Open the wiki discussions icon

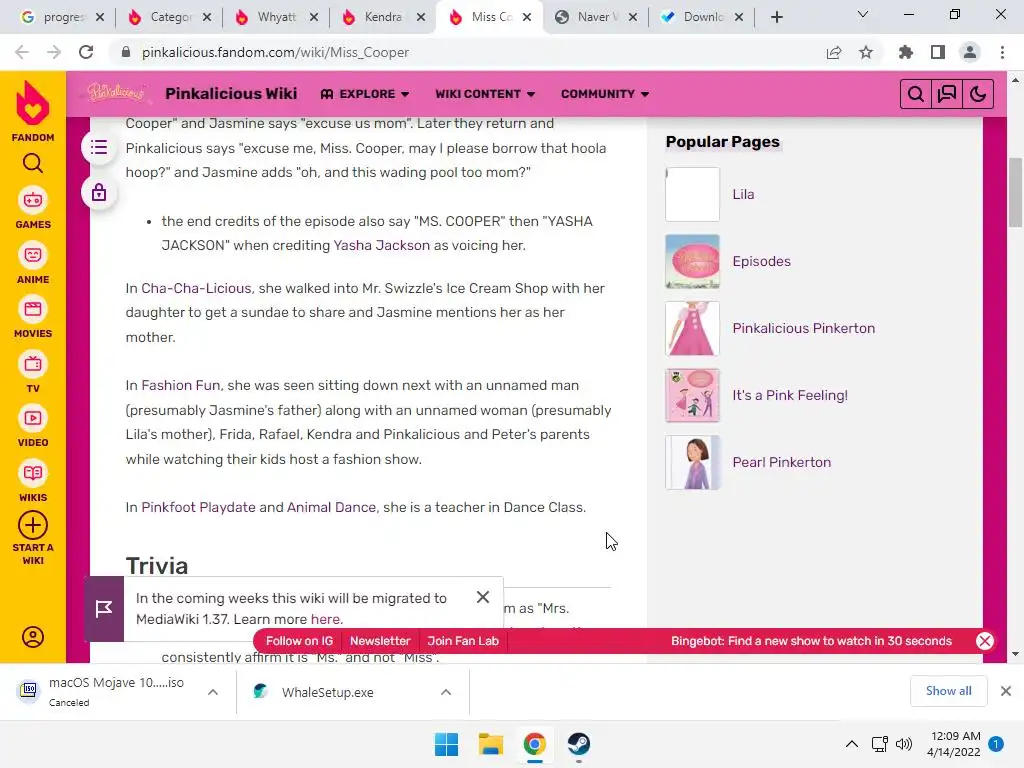click(x=947, y=94)
